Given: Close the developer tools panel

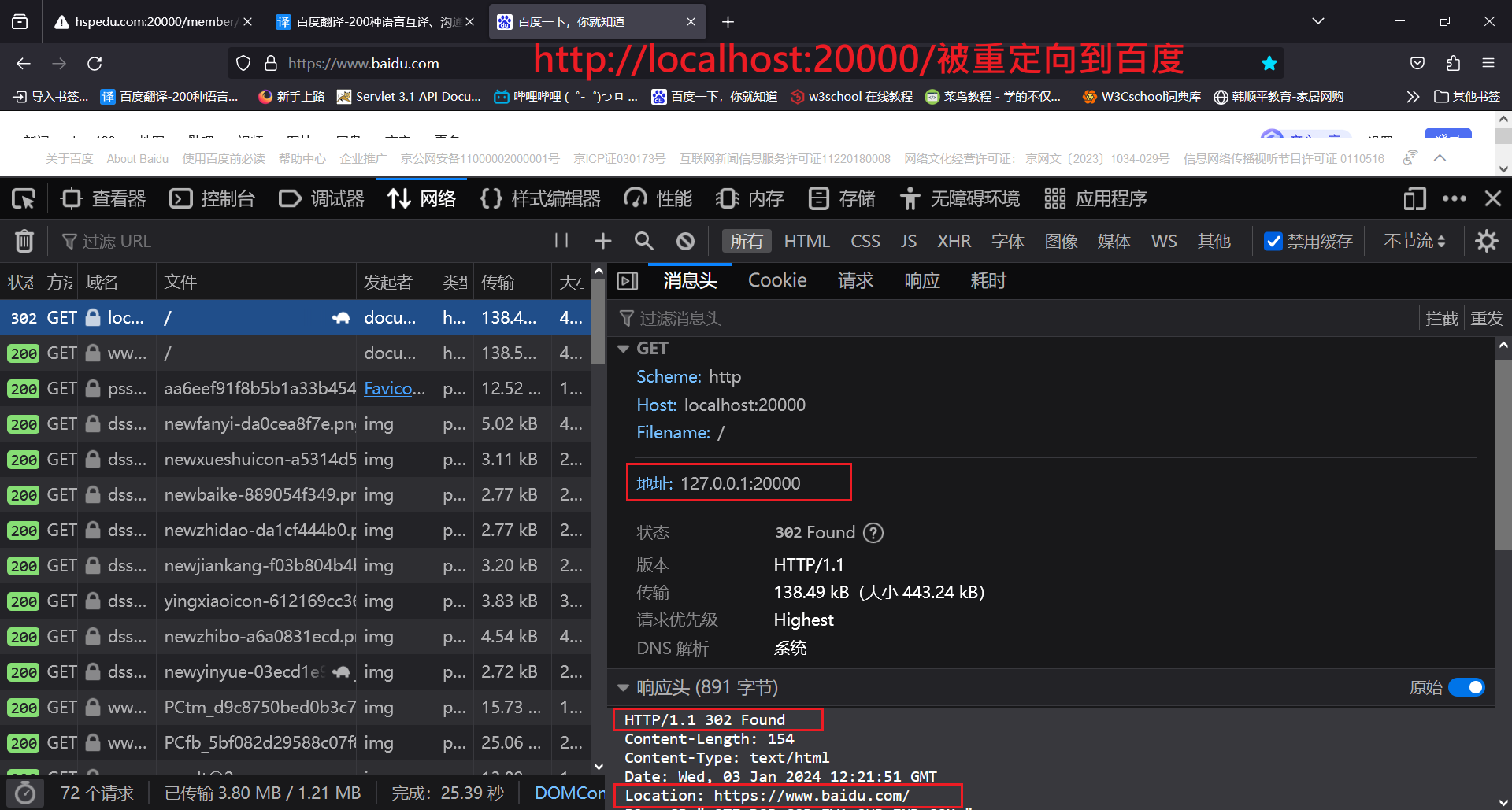Looking at the screenshot, I should coord(1492,198).
